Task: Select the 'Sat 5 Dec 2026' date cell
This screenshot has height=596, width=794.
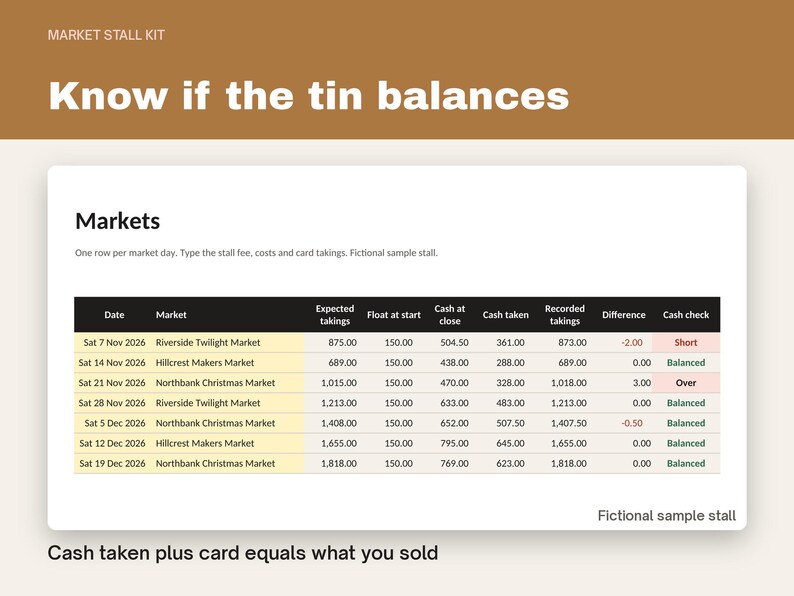Action: (115, 423)
